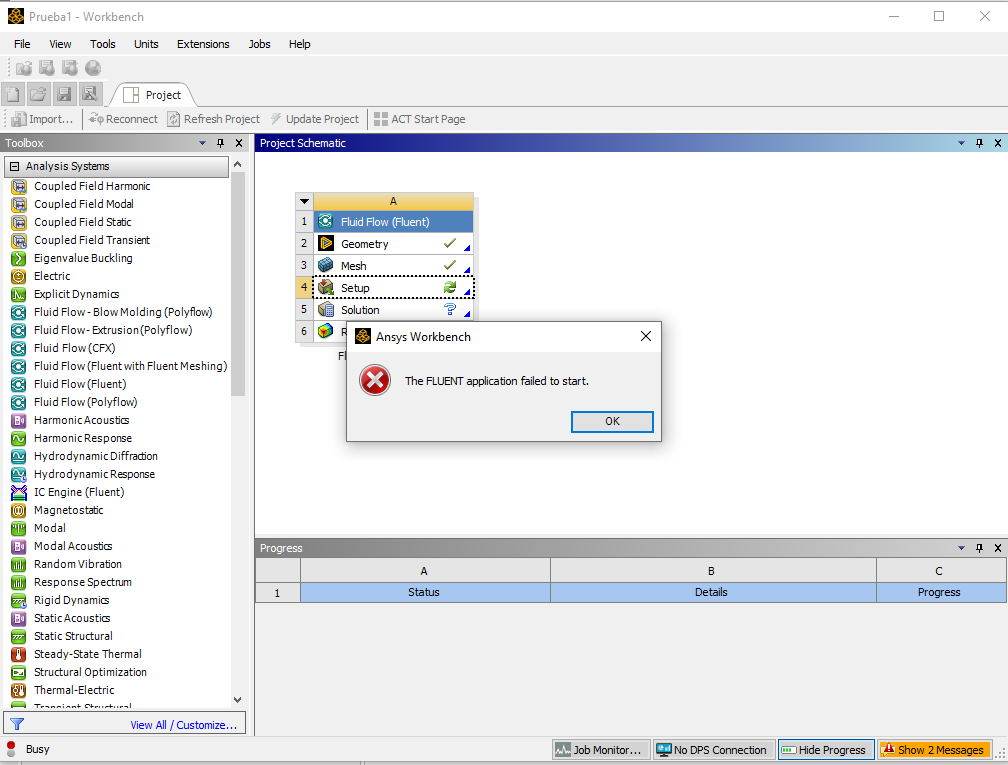Select Coupled Field Harmonic in Toolbox
Image resolution: width=1008 pixels, height=765 pixels.
point(92,186)
